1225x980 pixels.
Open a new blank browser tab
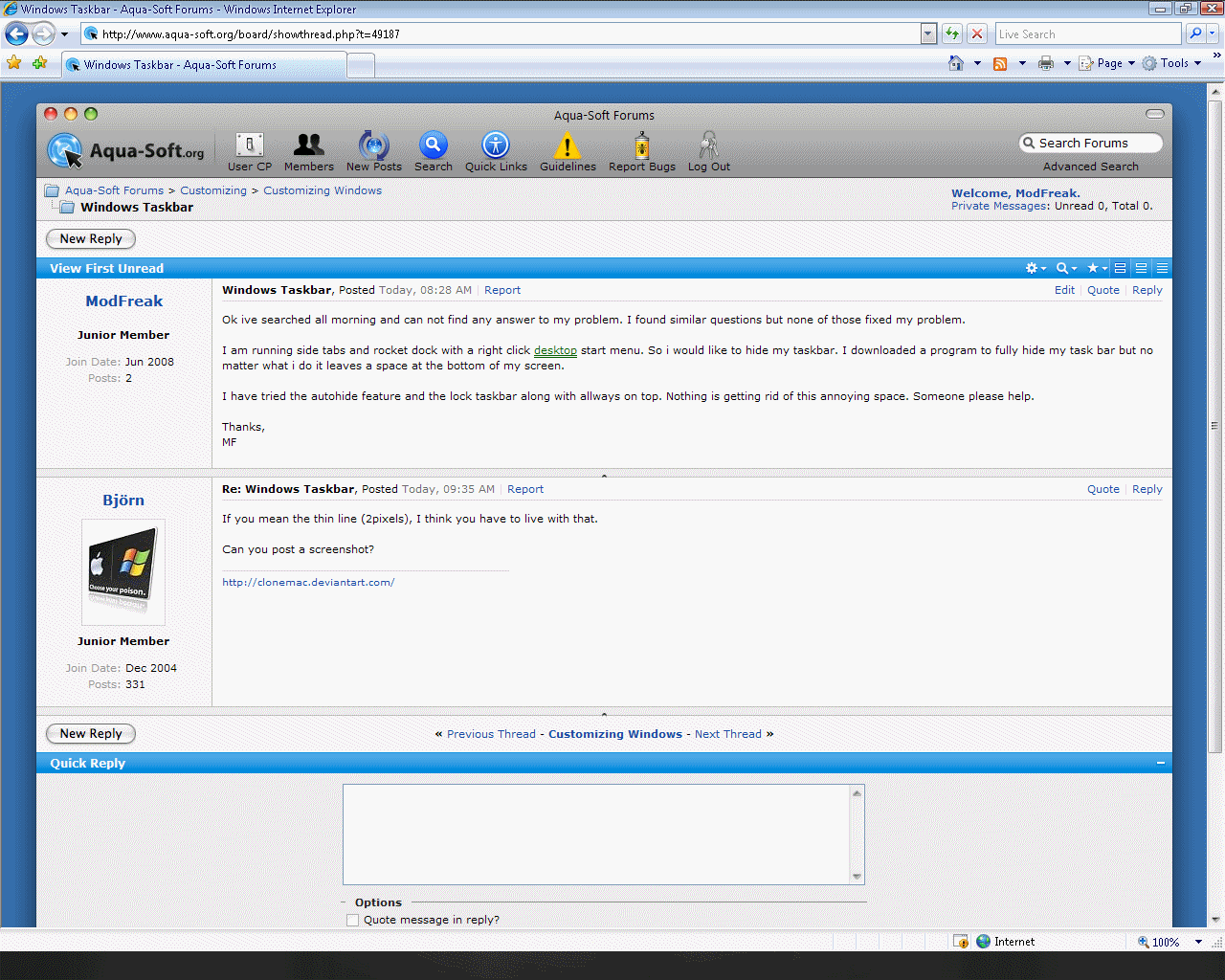pos(360,66)
